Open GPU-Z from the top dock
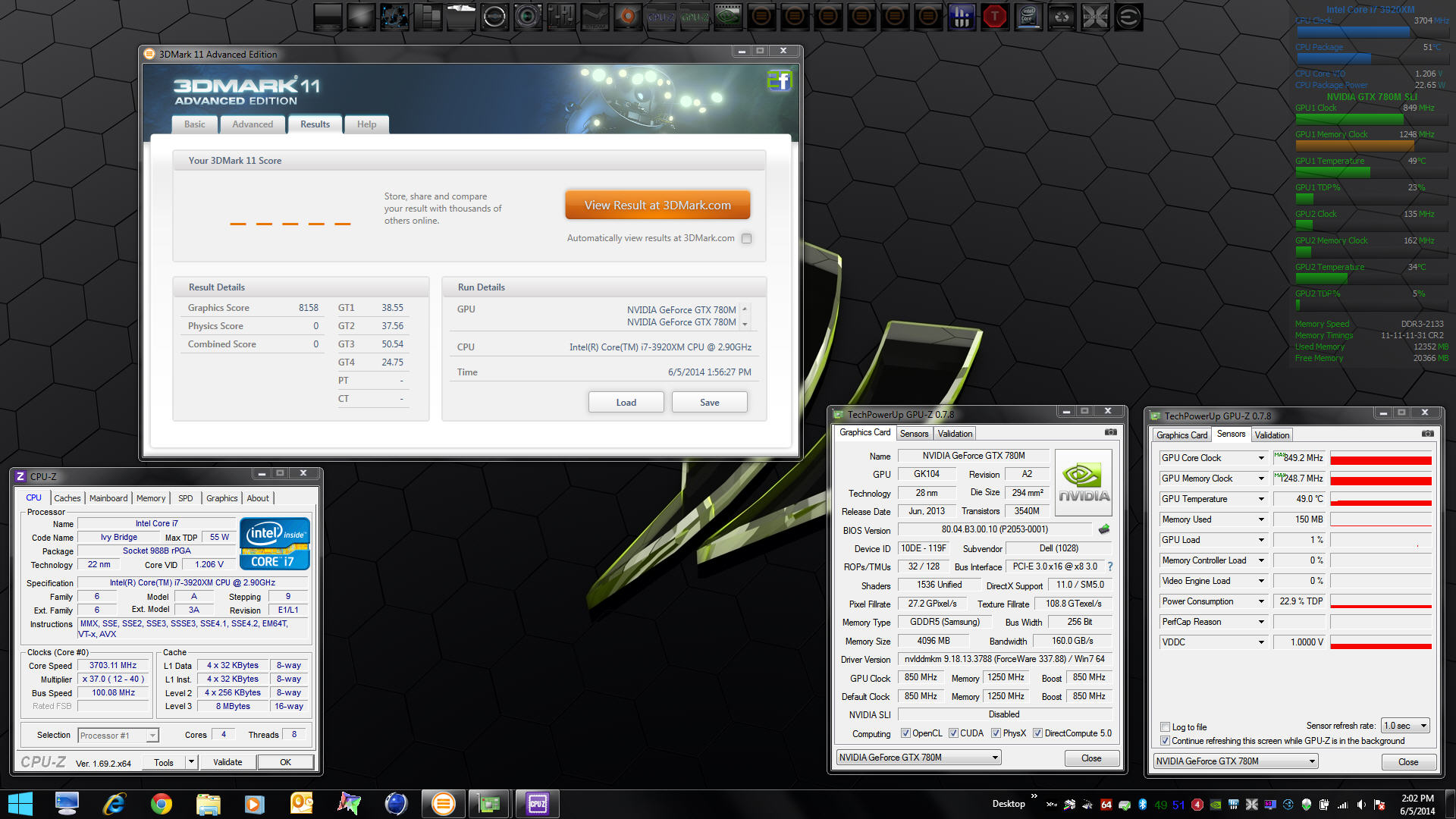The height and width of the screenshot is (819, 1456). click(x=694, y=17)
